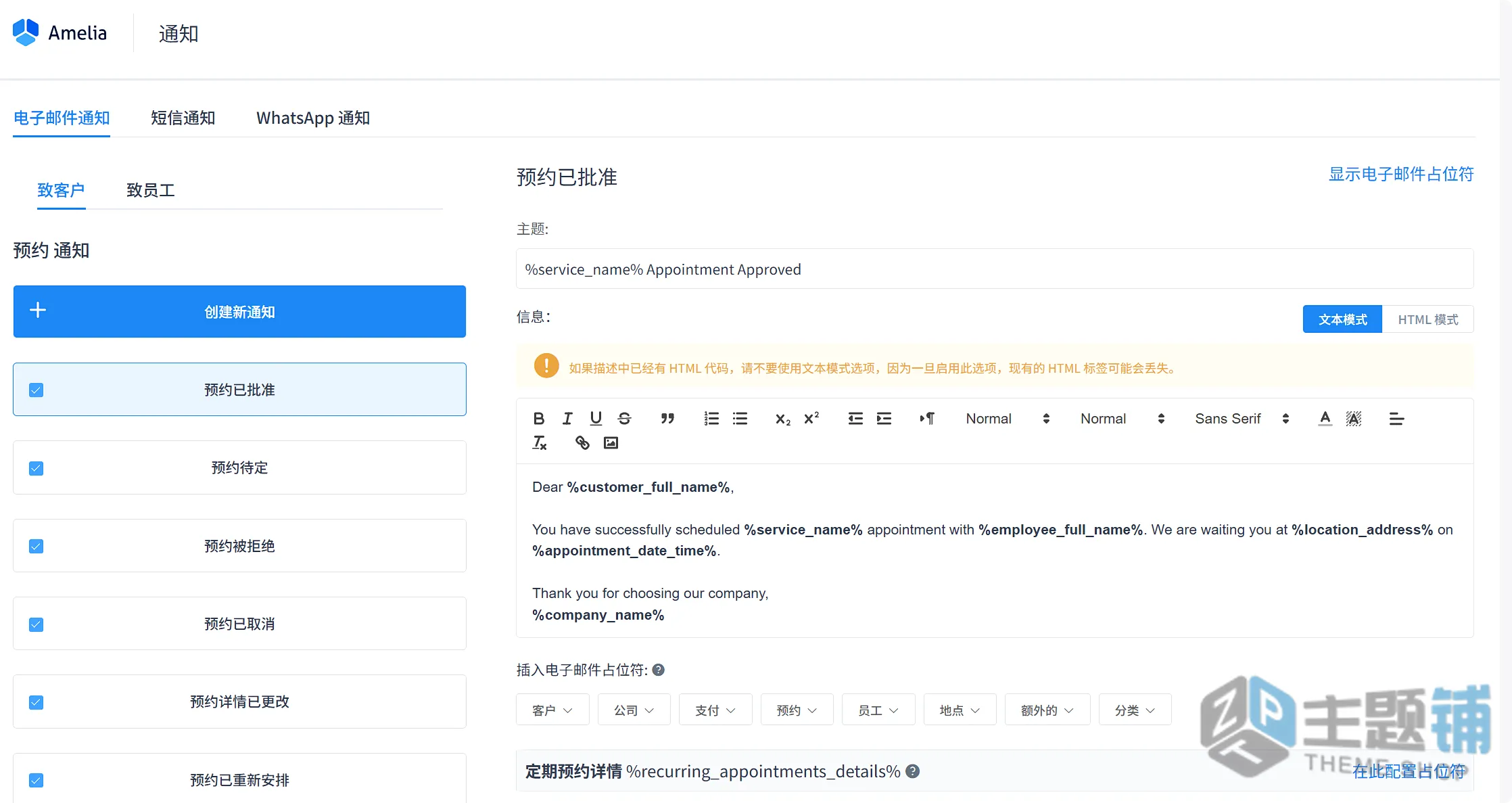The width and height of the screenshot is (1512, 803).
Task: Toggle the 预约待定 notification checkbox
Action: pyautogui.click(x=37, y=468)
